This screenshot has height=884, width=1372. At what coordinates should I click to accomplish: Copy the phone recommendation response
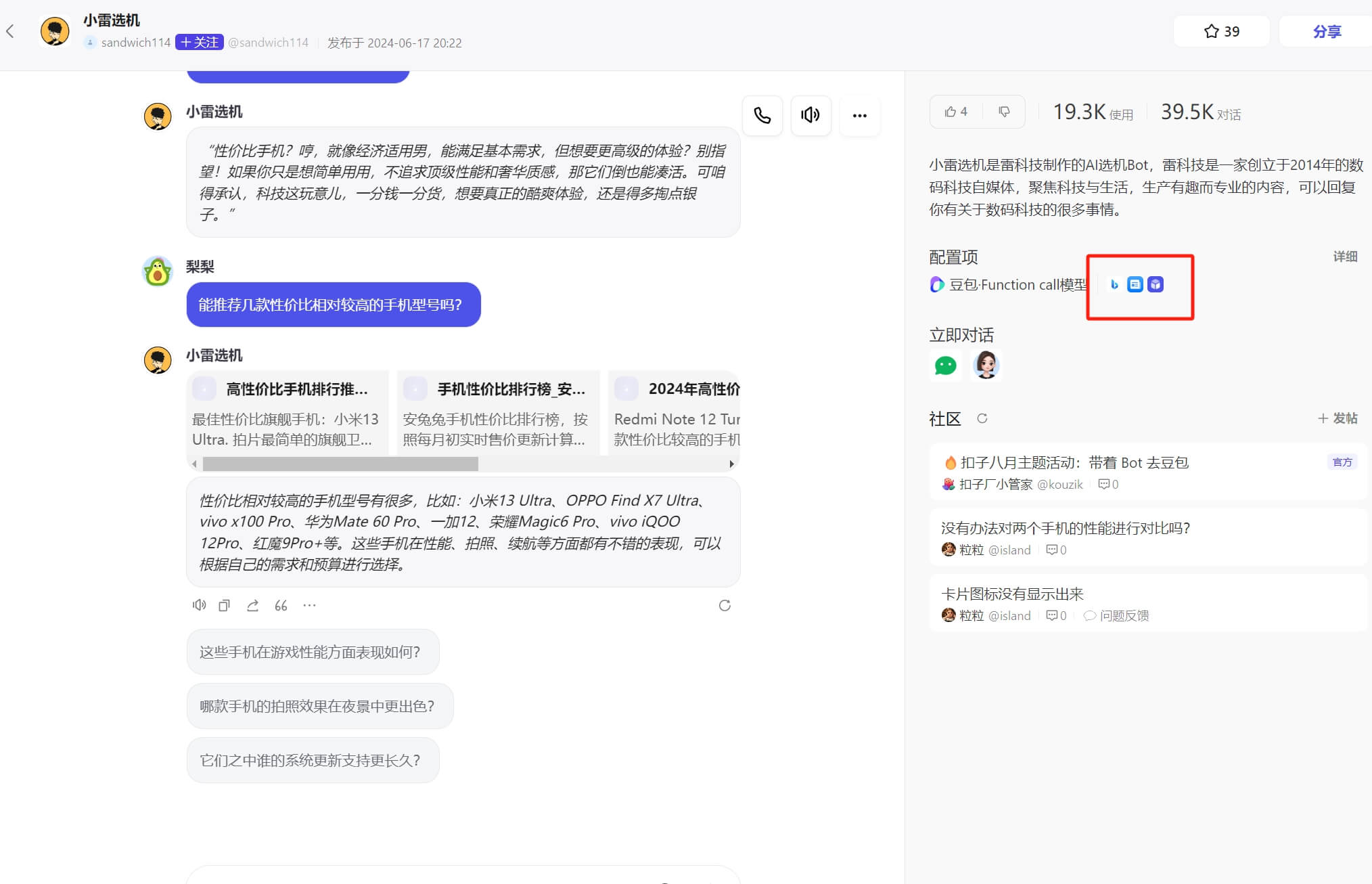click(x=224, y=605)
